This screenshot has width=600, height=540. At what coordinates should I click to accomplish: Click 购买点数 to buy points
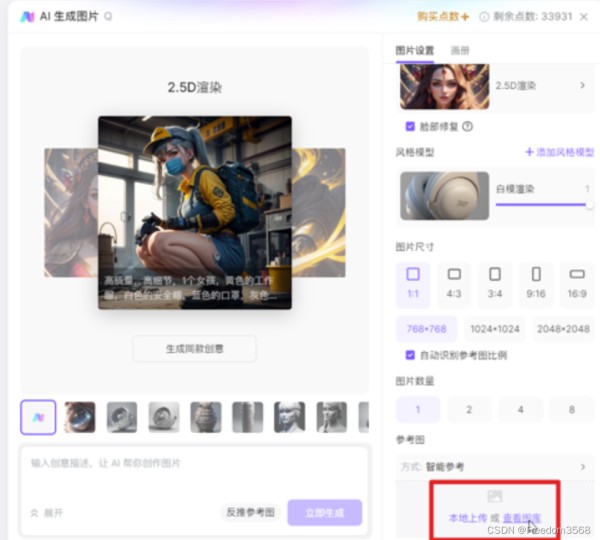click(443, 16)
